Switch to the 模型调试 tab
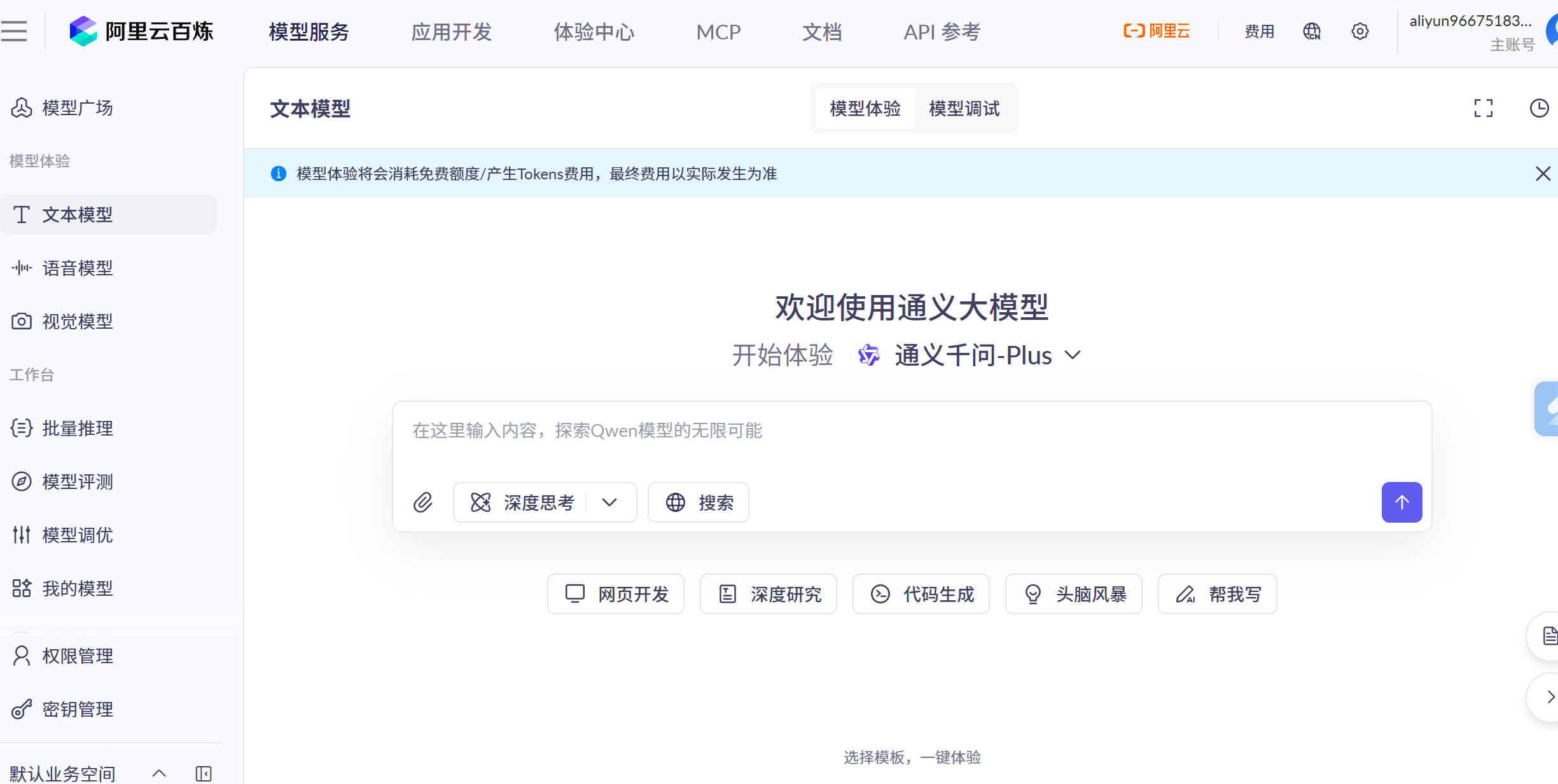 click(964, 109)
